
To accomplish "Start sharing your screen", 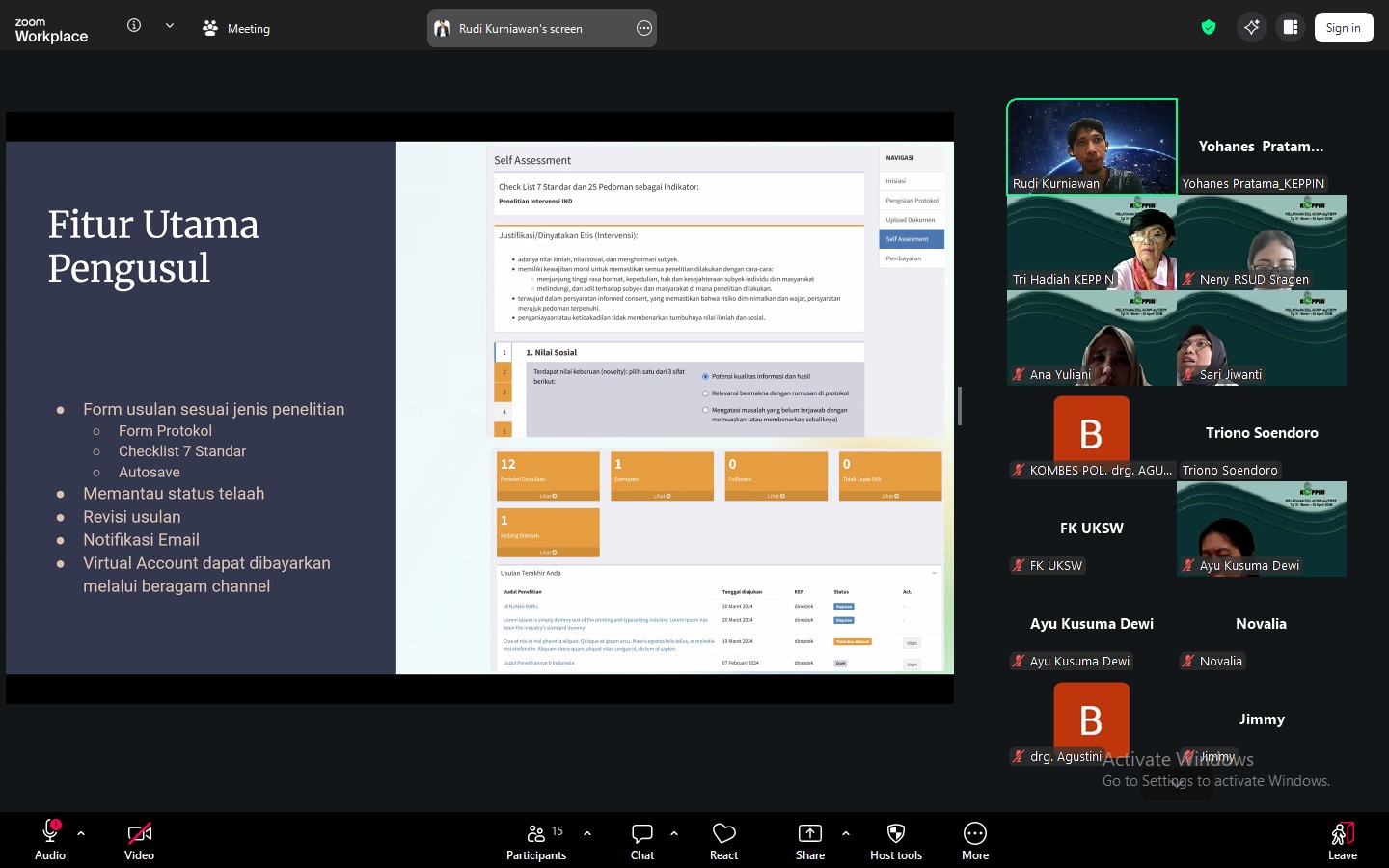I will coord(809,841).
